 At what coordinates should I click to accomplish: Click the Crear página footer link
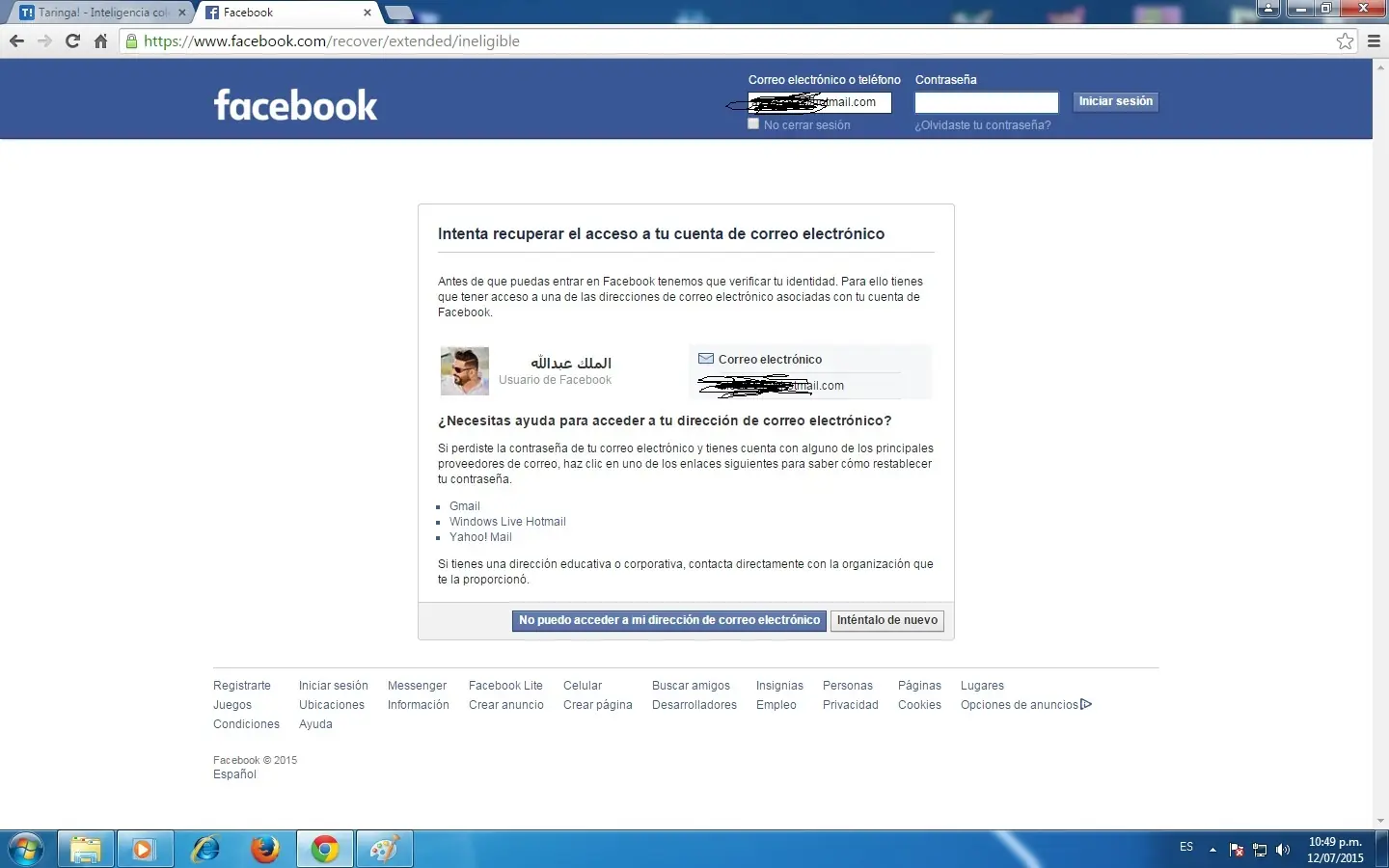pos(598,705)
